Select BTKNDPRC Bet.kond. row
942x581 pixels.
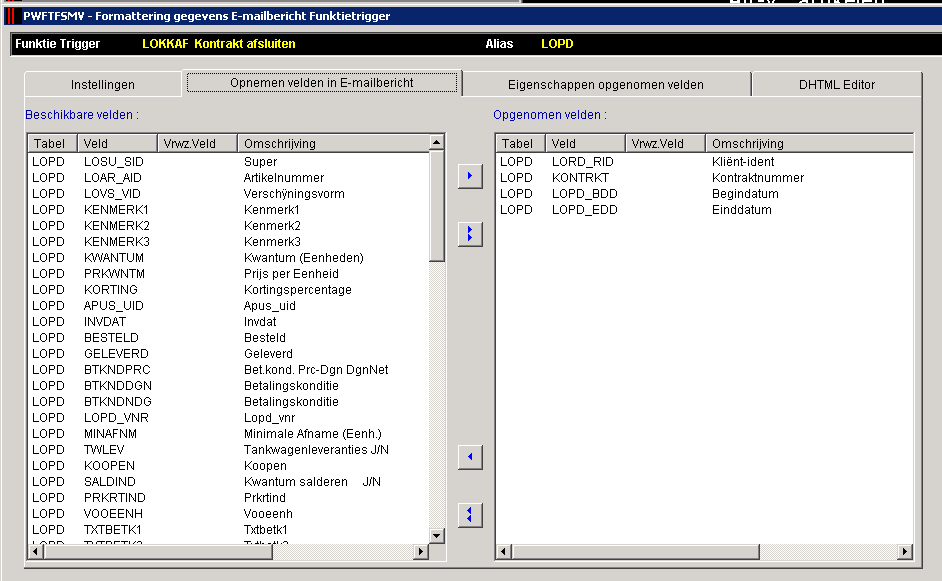228,370
